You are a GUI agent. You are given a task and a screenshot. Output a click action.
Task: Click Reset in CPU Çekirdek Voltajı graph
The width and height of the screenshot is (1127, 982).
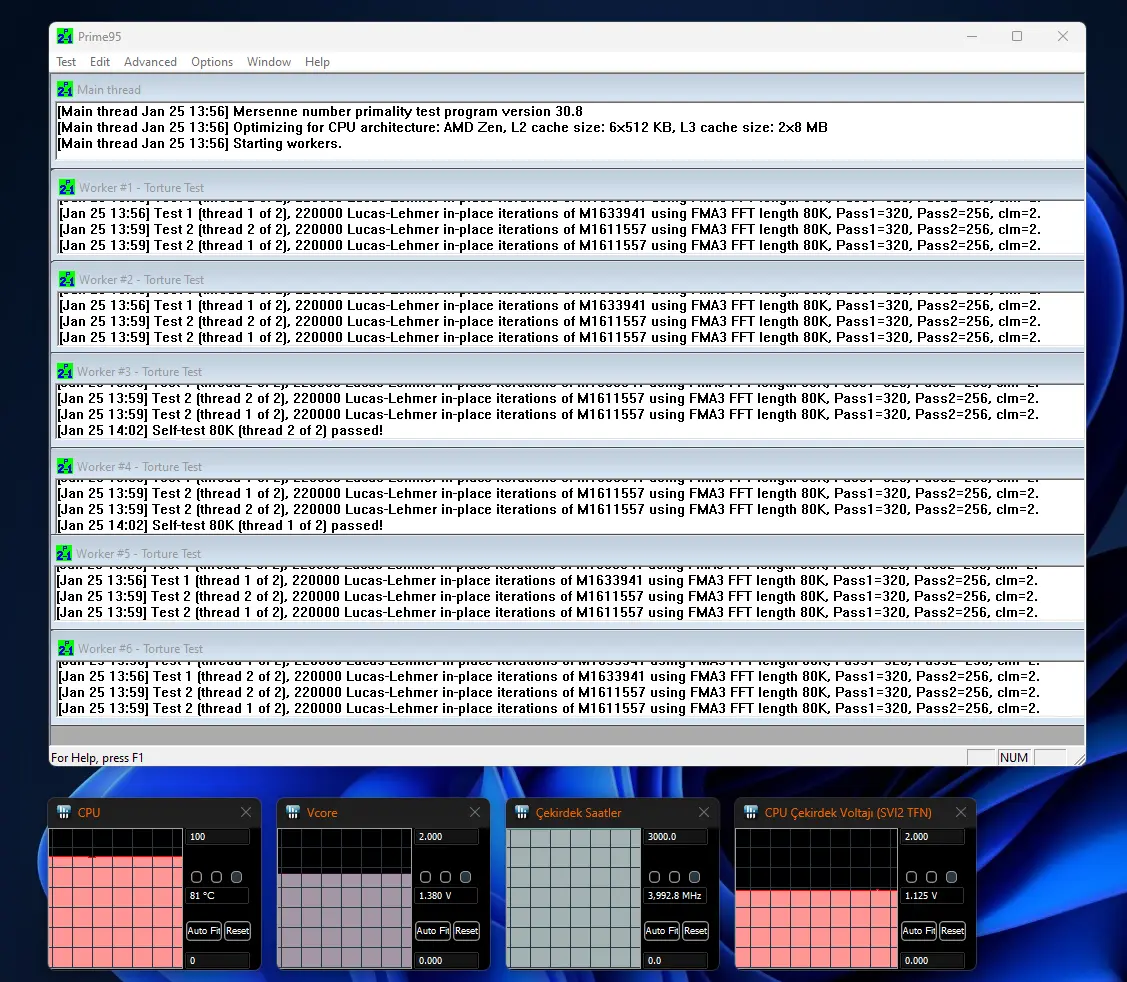coord(952,930)
